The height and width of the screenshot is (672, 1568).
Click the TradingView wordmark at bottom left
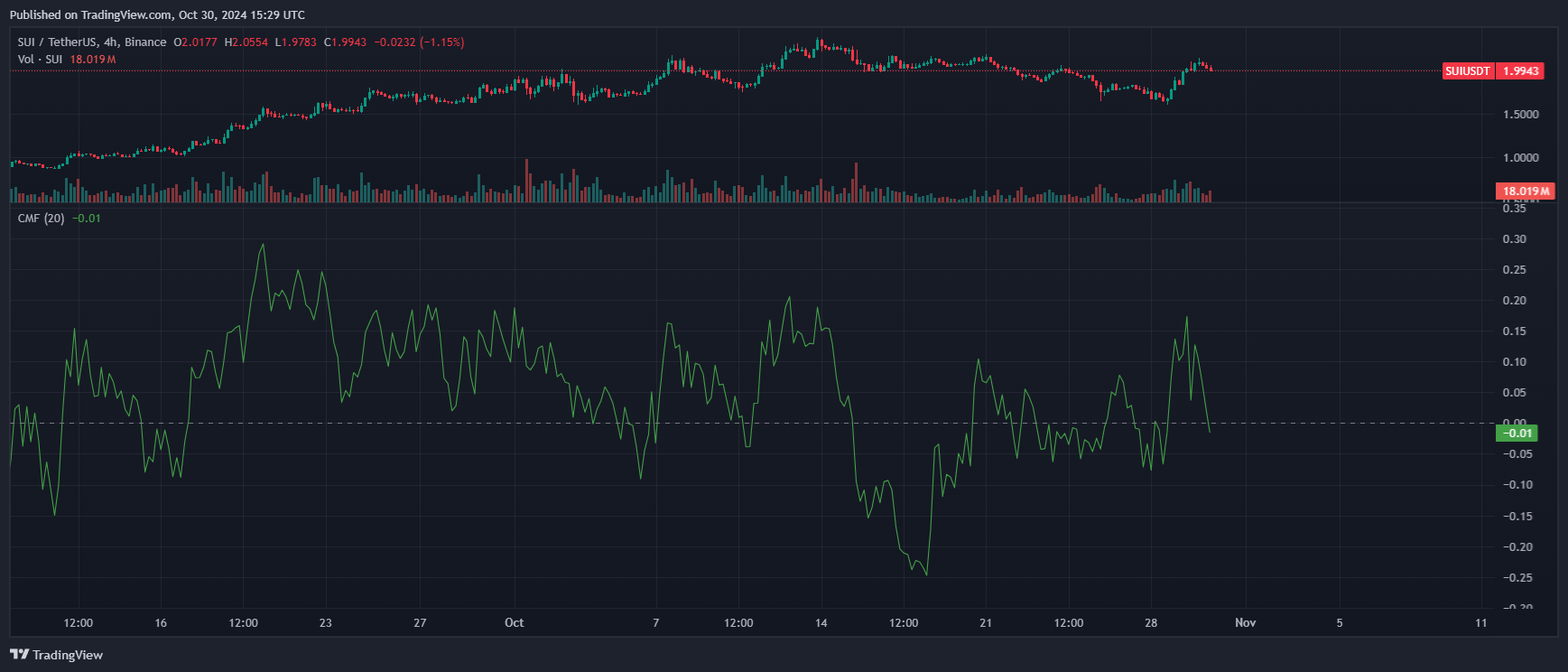coord(68,655)
